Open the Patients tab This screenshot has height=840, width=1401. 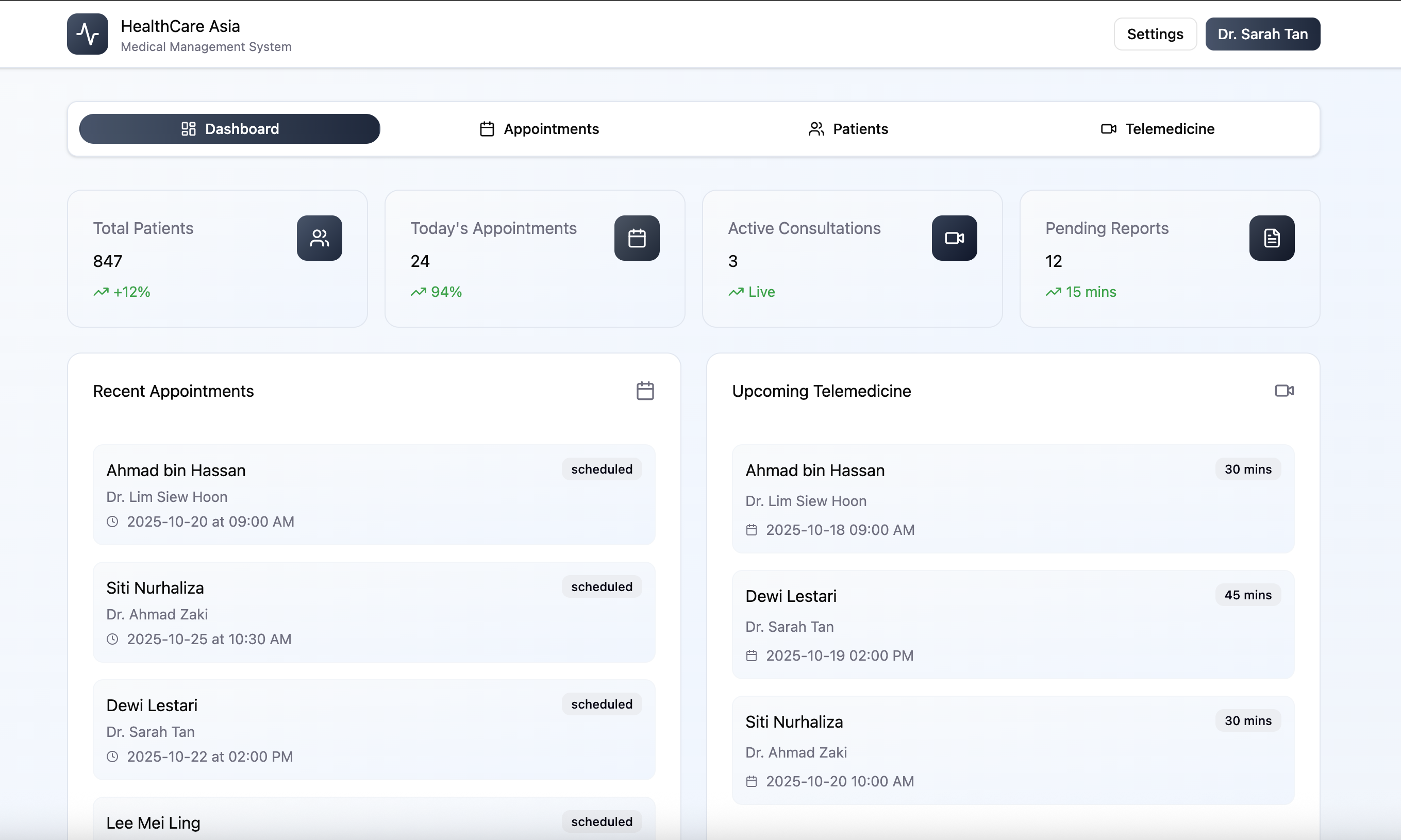coord(848,129)
